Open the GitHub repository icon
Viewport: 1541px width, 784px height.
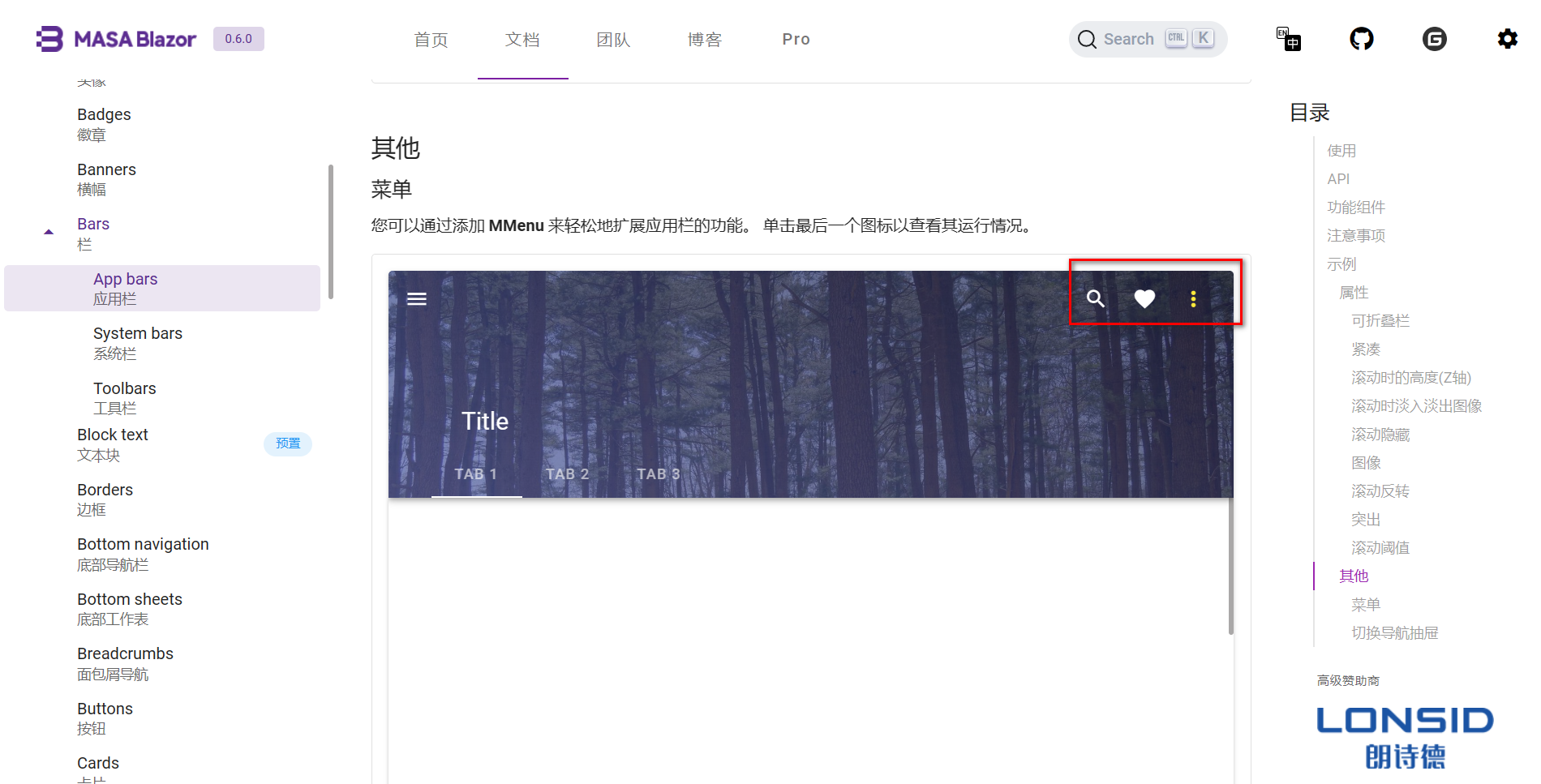coord(1361,38)
